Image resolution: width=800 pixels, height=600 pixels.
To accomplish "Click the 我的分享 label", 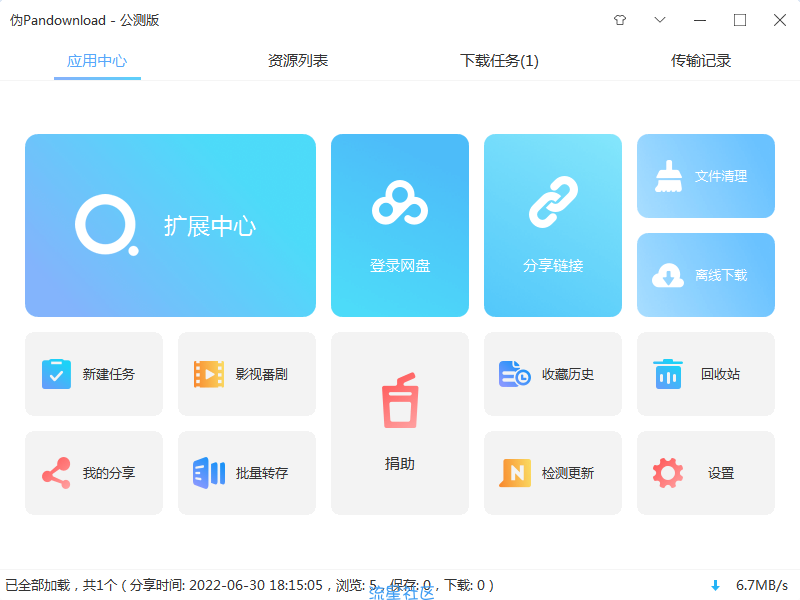I will [109, 473].
